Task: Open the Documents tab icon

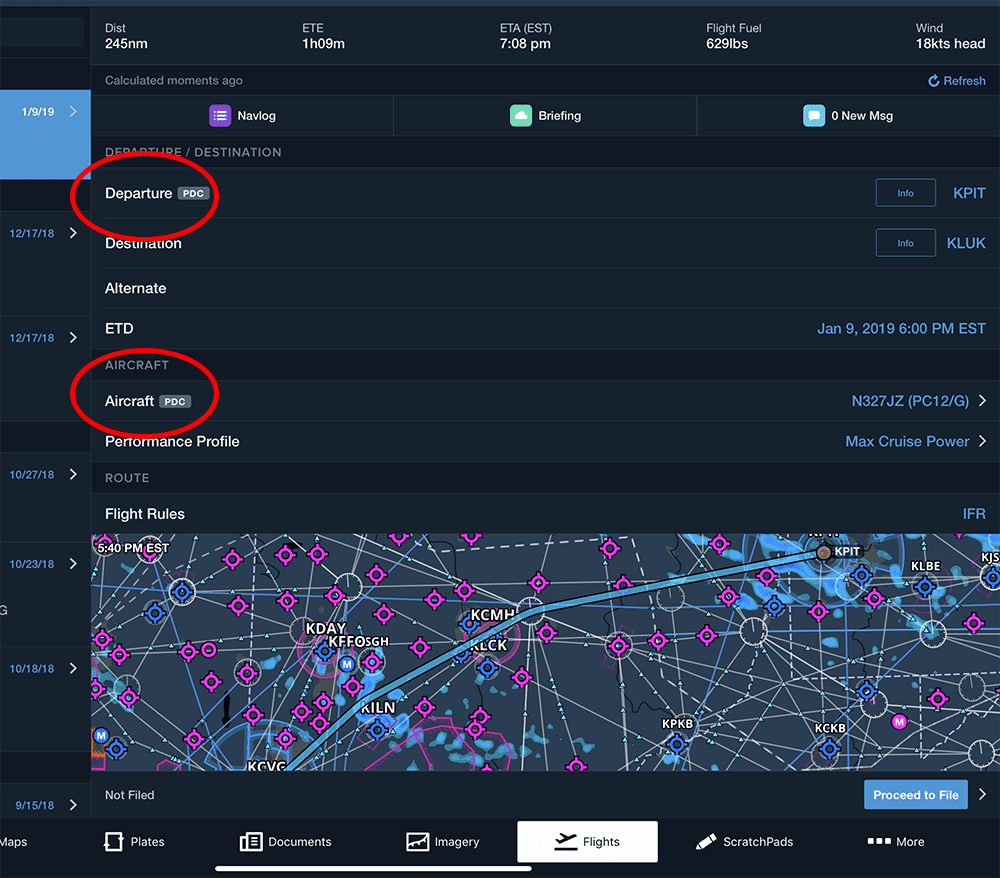Action: click(251, 842)
